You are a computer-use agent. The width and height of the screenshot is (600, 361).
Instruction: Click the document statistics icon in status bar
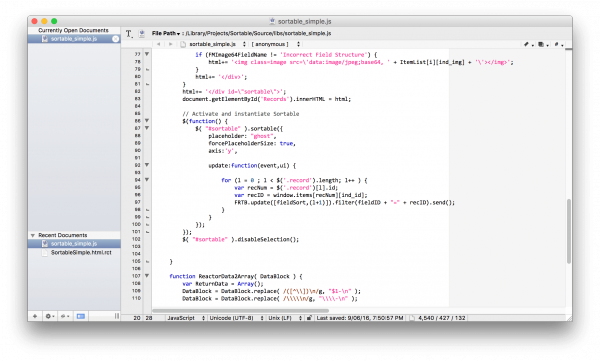(x=412, y=318)
